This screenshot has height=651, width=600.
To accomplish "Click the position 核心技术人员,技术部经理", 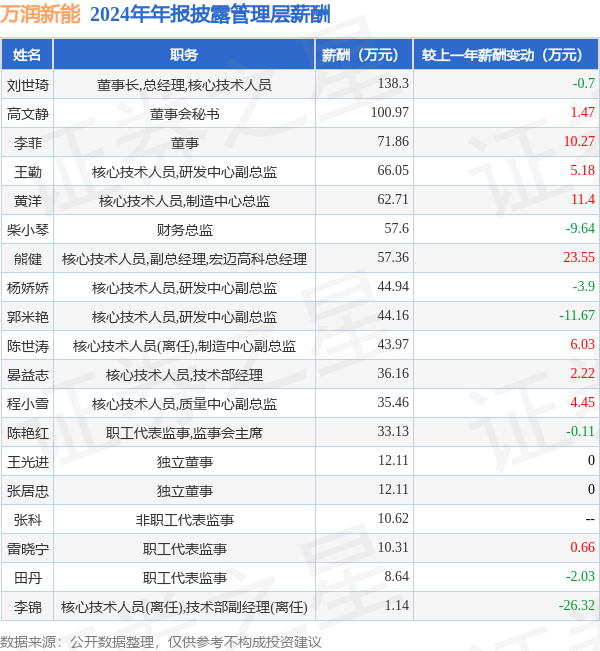I will 184,375.
